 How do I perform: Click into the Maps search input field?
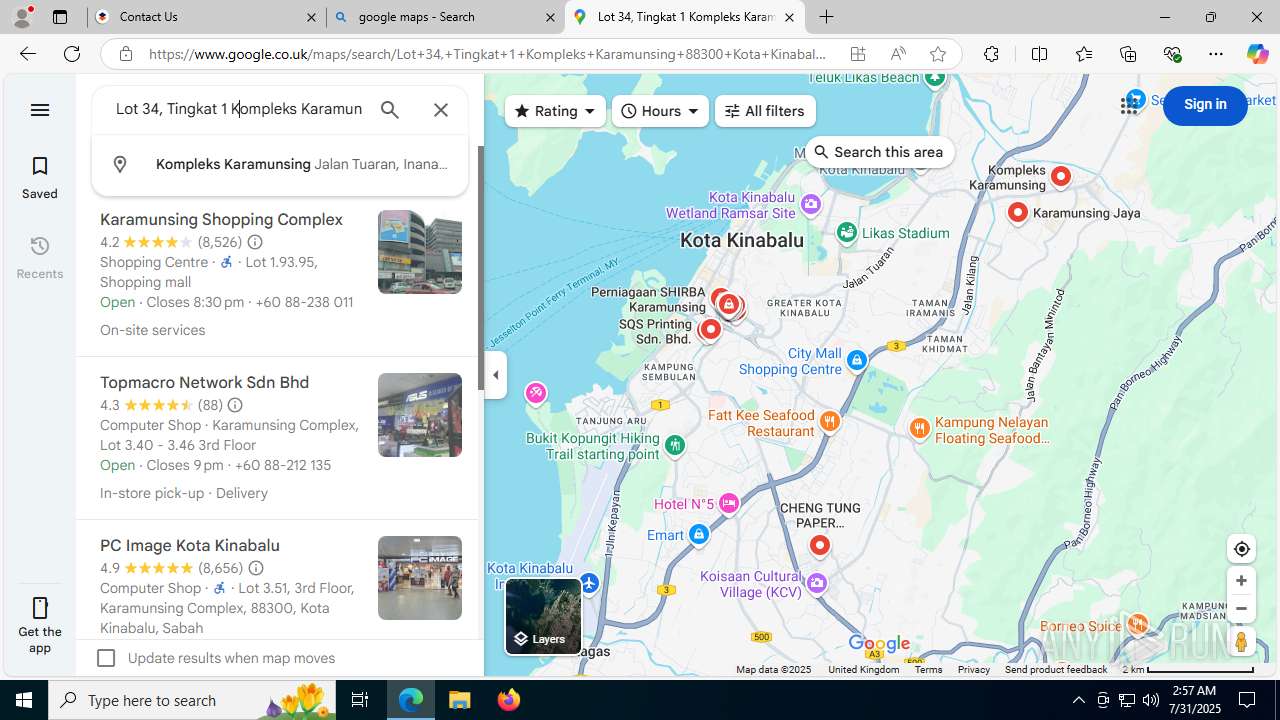click(x=239, y=109)
